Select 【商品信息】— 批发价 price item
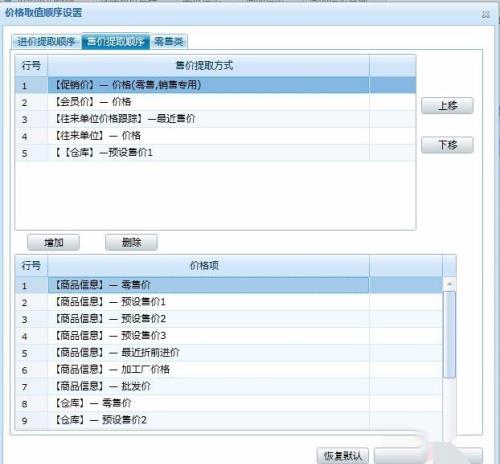This screenshot has height=464, width=500. click(229, 387)
